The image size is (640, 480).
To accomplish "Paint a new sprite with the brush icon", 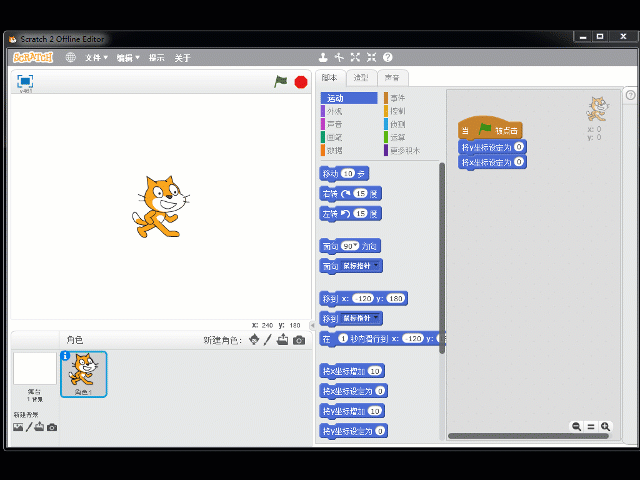I will [x=268, y=340].
